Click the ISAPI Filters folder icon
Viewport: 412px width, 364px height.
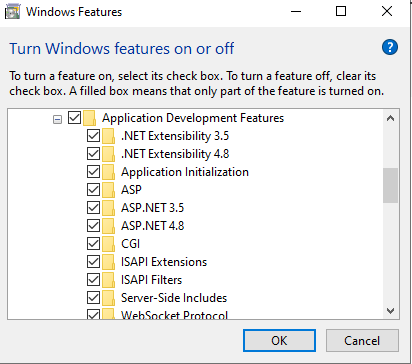(x=108, y=280)
